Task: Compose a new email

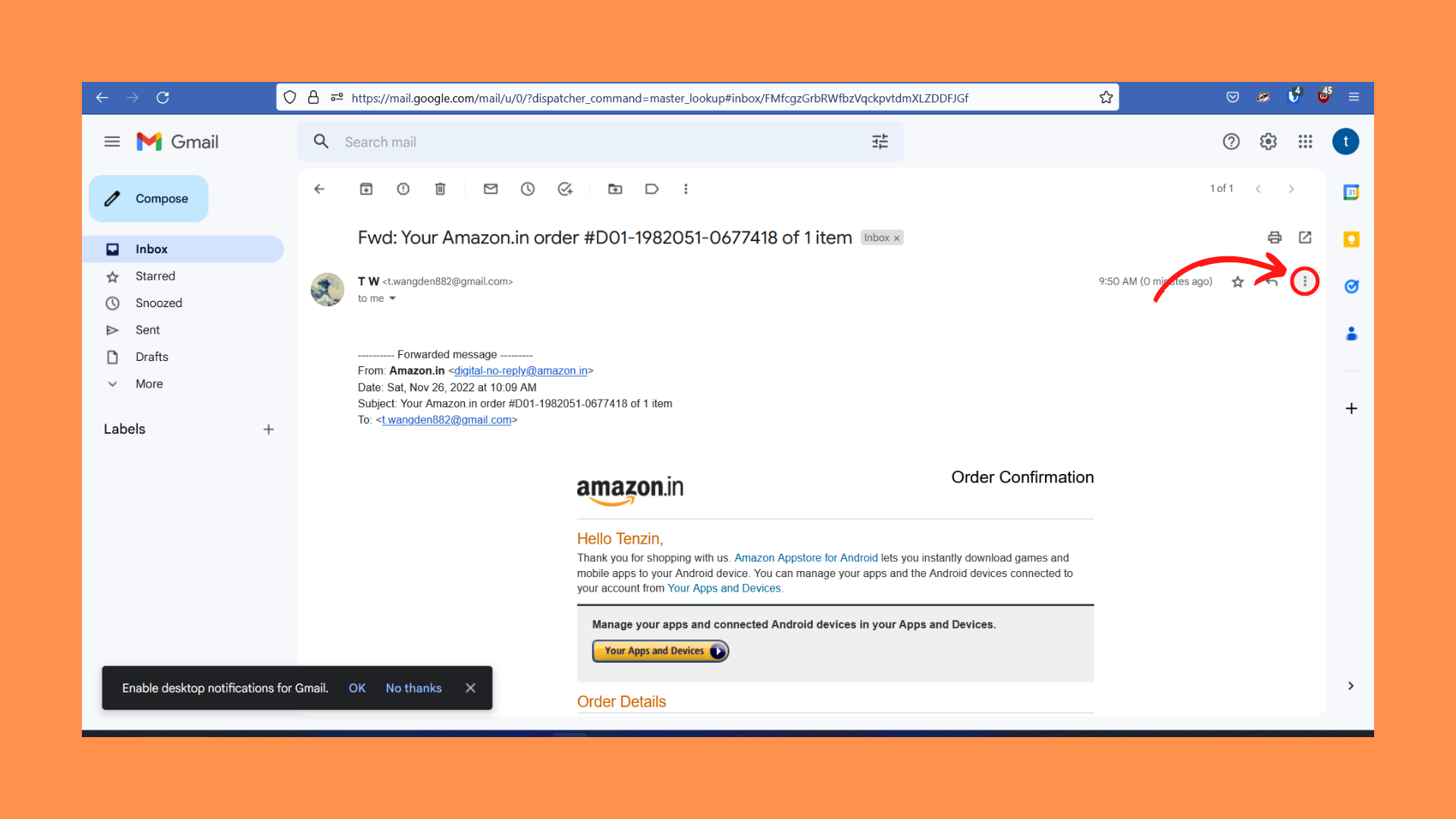Action: point(149,199)
